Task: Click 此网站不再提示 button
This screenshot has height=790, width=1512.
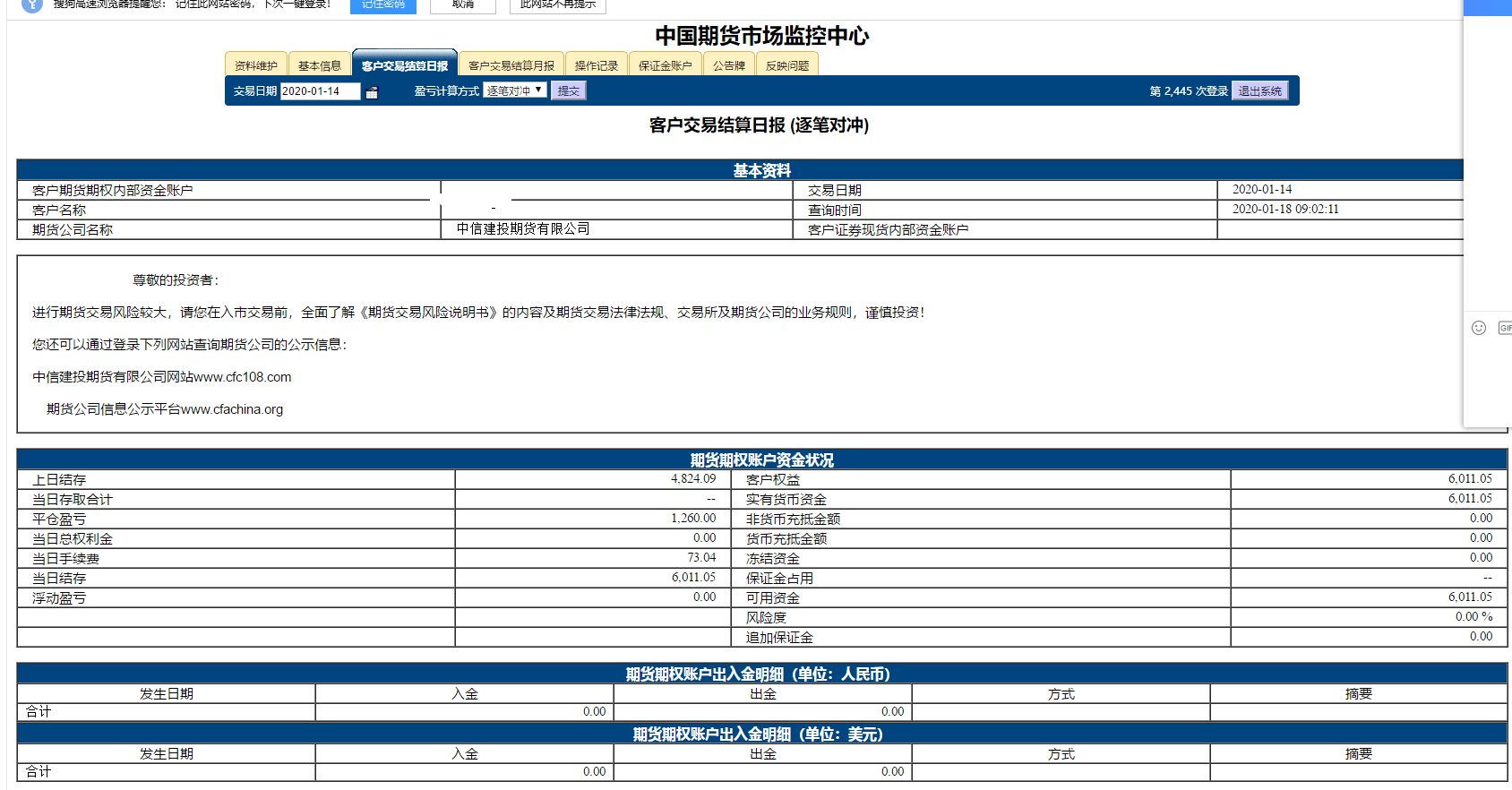Action: tap(558, 5)
